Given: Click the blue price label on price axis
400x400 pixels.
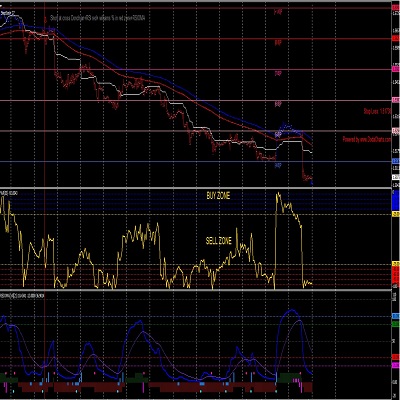Looking at the screenshot, I should pyautogui.click(x=396, y=161).
